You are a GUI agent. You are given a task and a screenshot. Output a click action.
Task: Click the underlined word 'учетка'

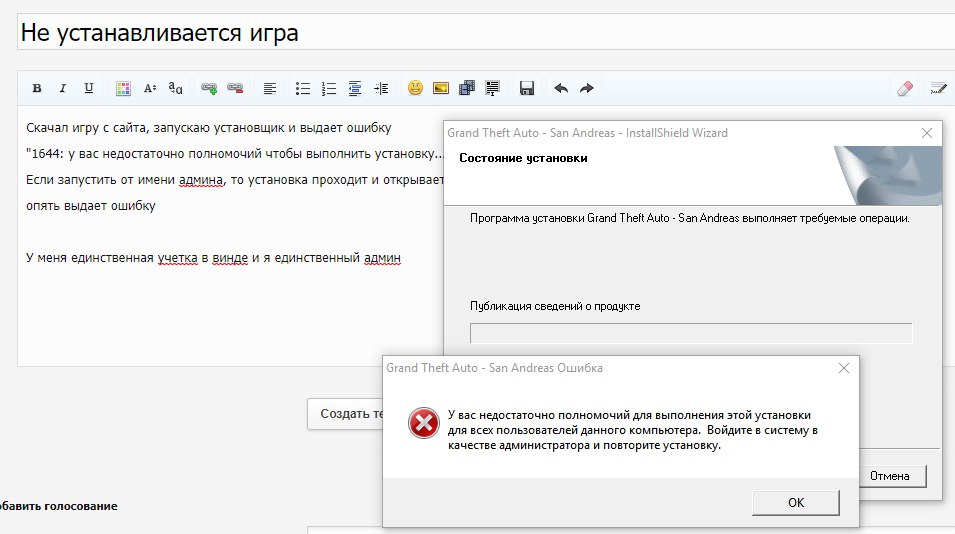coord(177,258)
